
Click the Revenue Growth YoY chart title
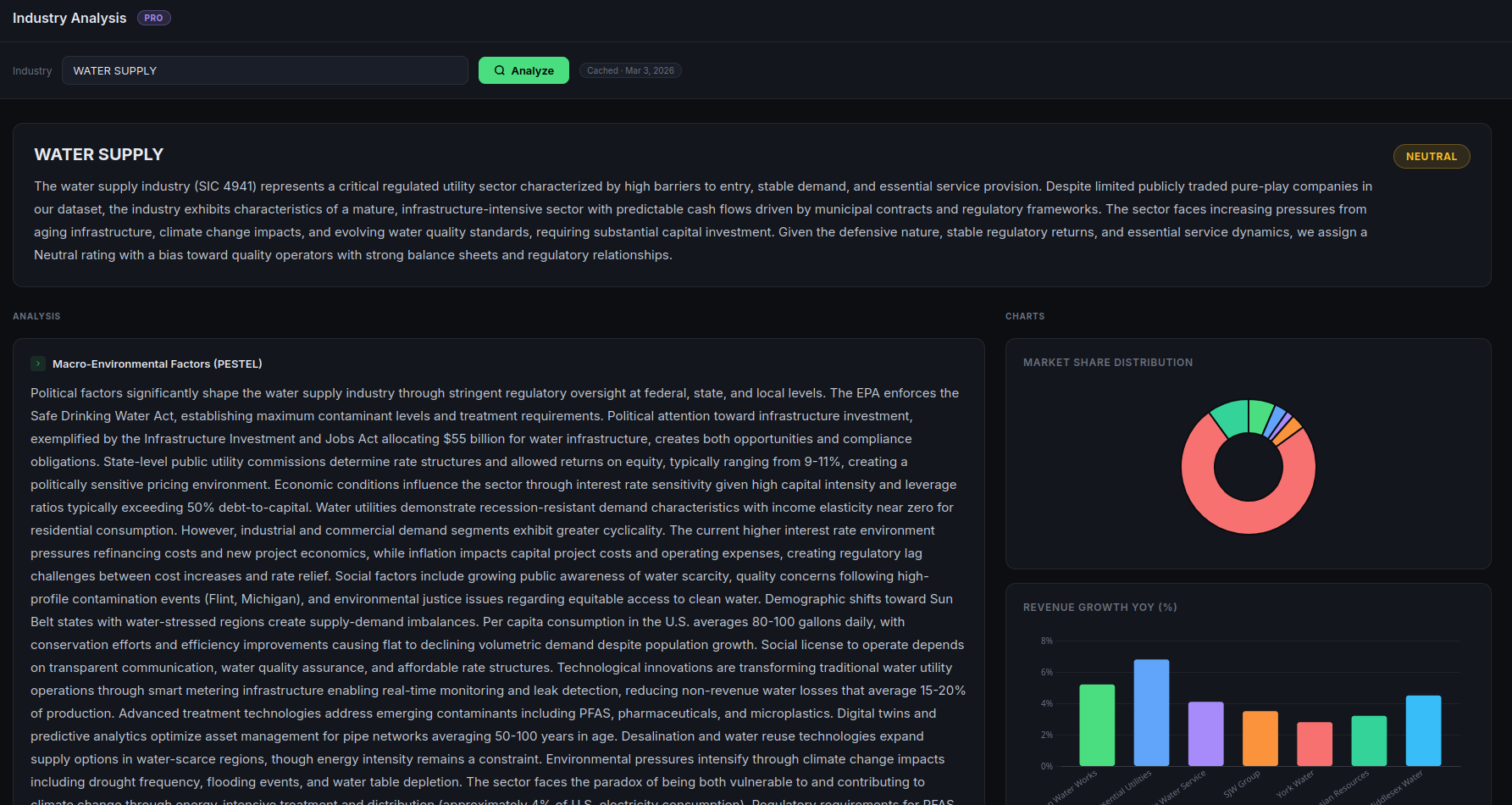click(x=1099, y=608)
